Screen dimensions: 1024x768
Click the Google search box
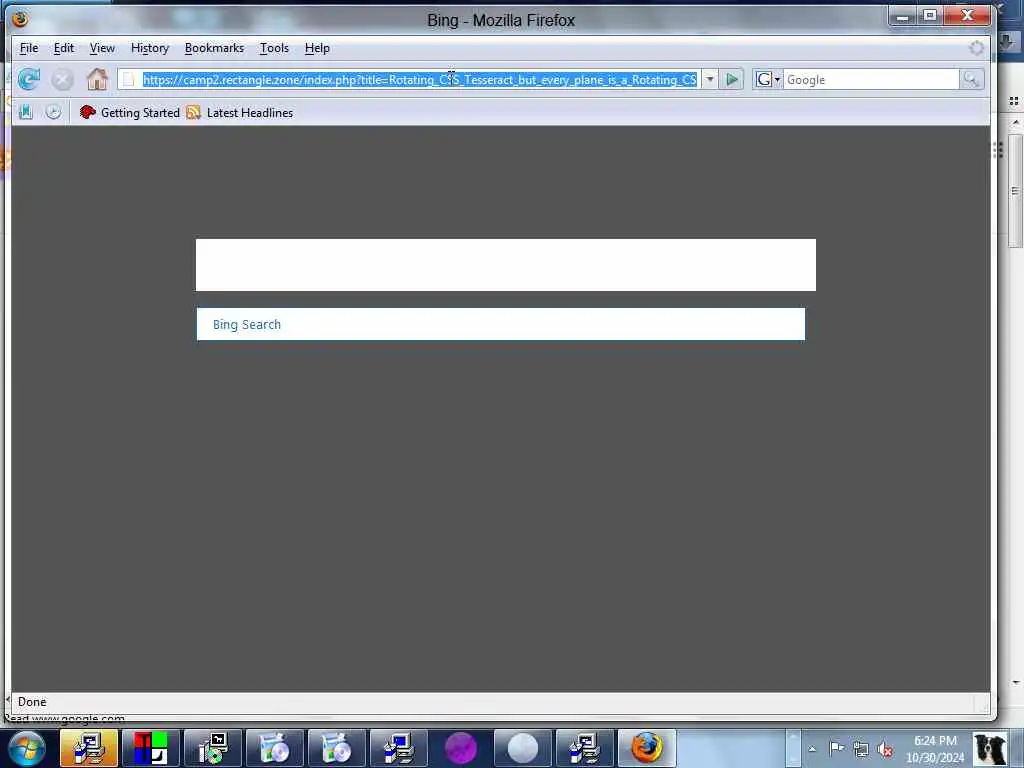(871, 80)
